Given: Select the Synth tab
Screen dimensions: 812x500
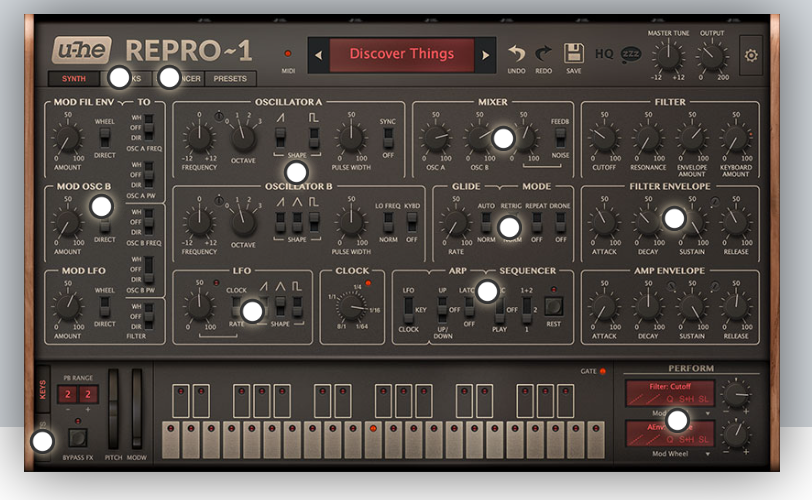Looking at the screenshot, I should 74,78.
